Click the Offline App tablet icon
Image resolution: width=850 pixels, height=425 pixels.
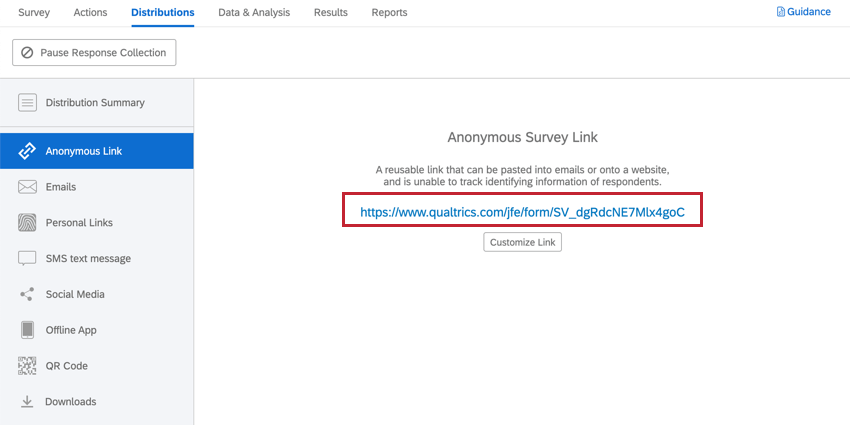point(27,330)
